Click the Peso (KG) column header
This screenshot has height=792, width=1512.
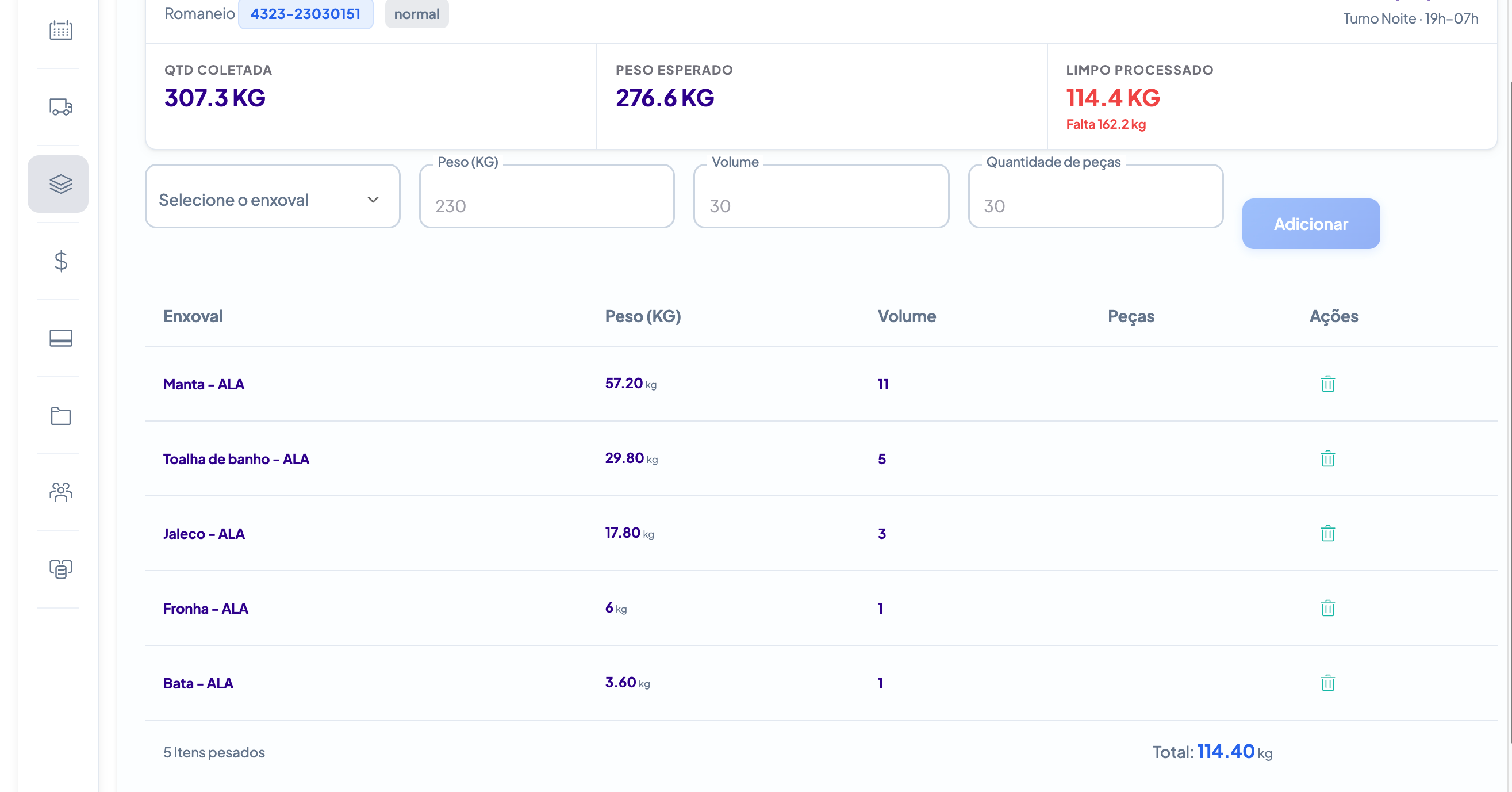(643, 316)
